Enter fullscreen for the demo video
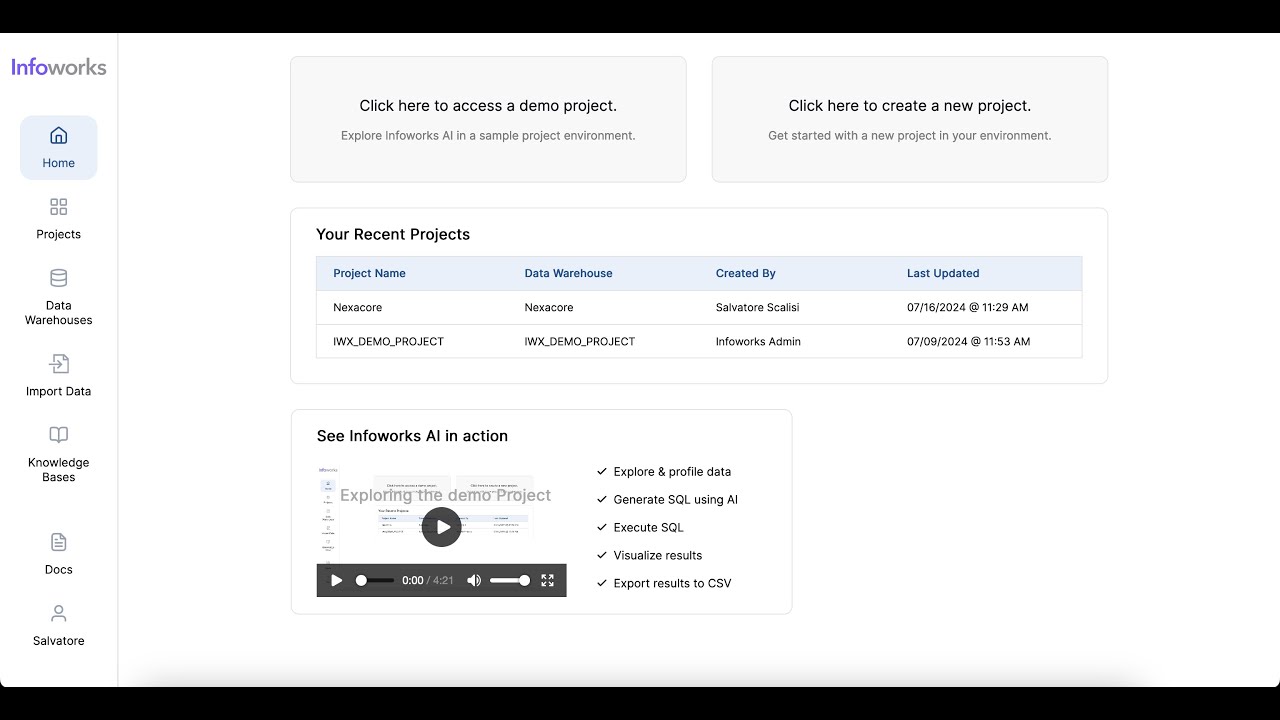 [547, 580]
